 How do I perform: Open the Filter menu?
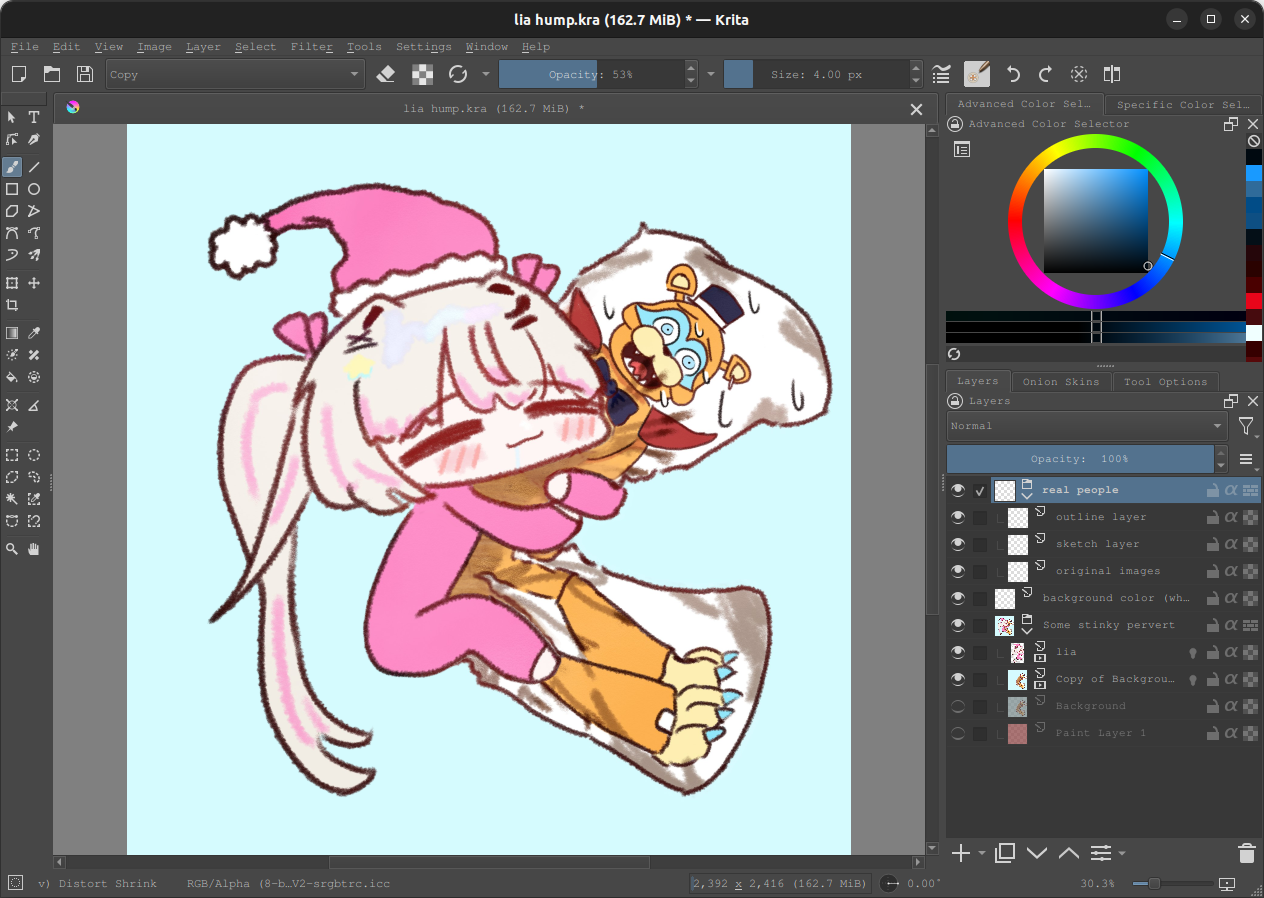[x=311, y=47]
